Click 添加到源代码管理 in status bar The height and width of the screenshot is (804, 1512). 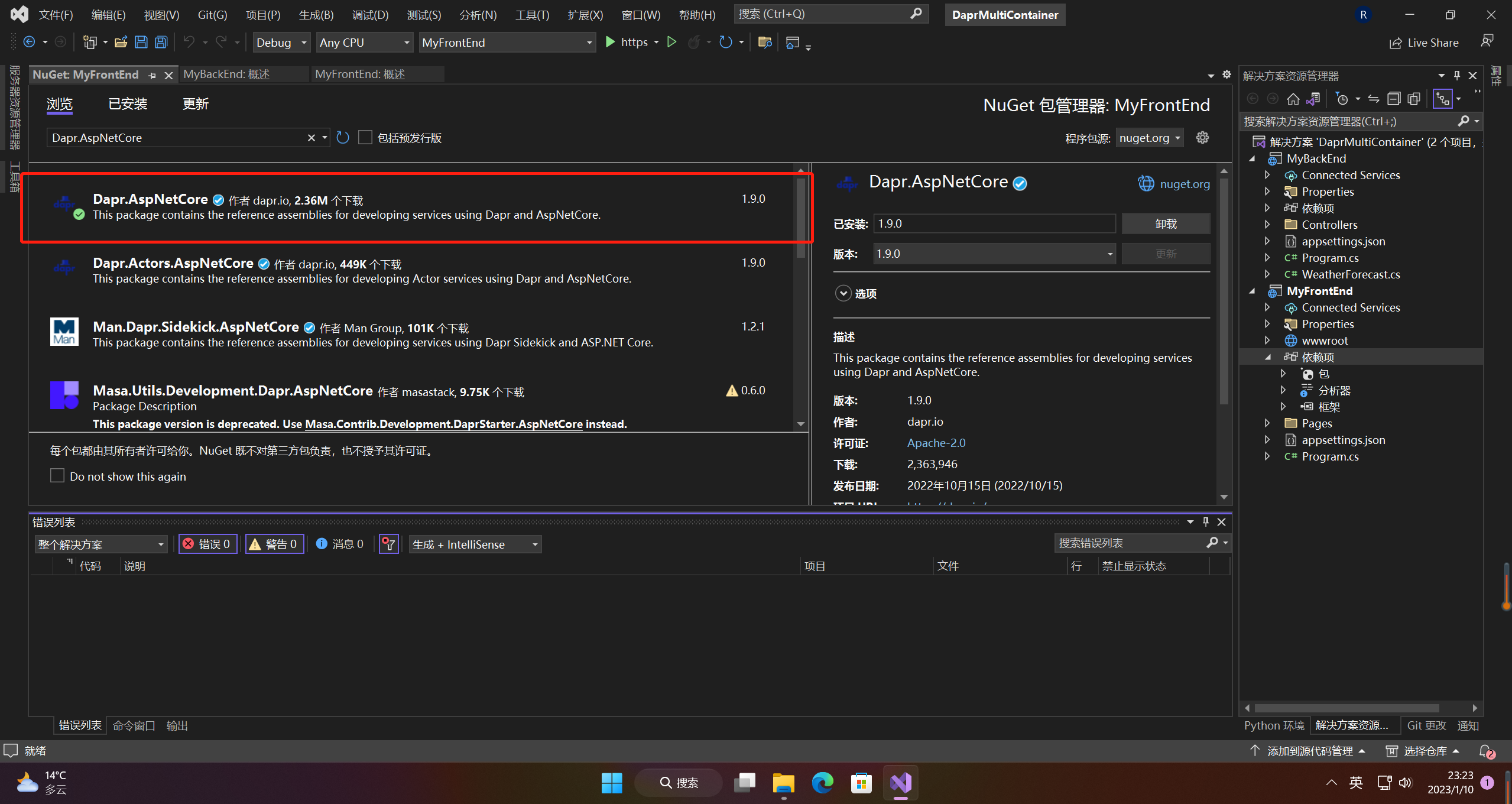point(1310,751)
